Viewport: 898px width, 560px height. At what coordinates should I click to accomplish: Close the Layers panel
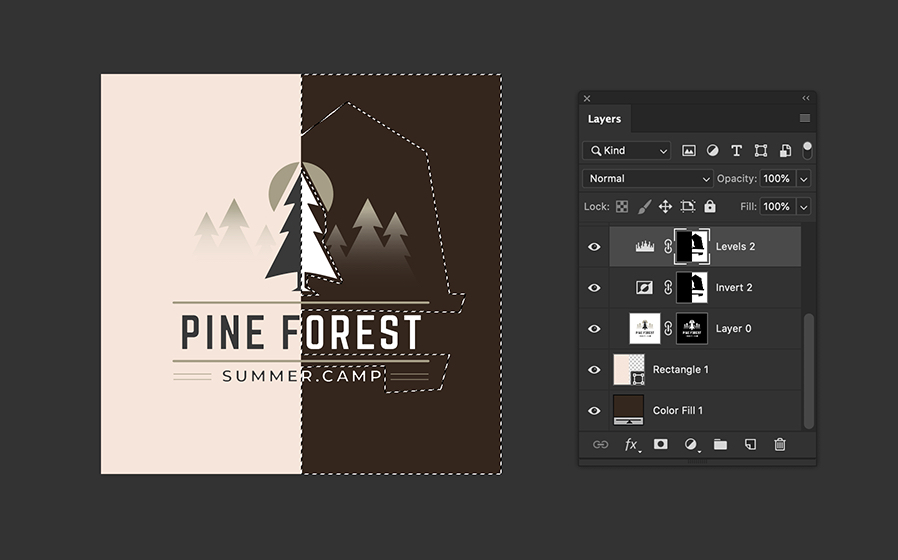click(587, 98)
